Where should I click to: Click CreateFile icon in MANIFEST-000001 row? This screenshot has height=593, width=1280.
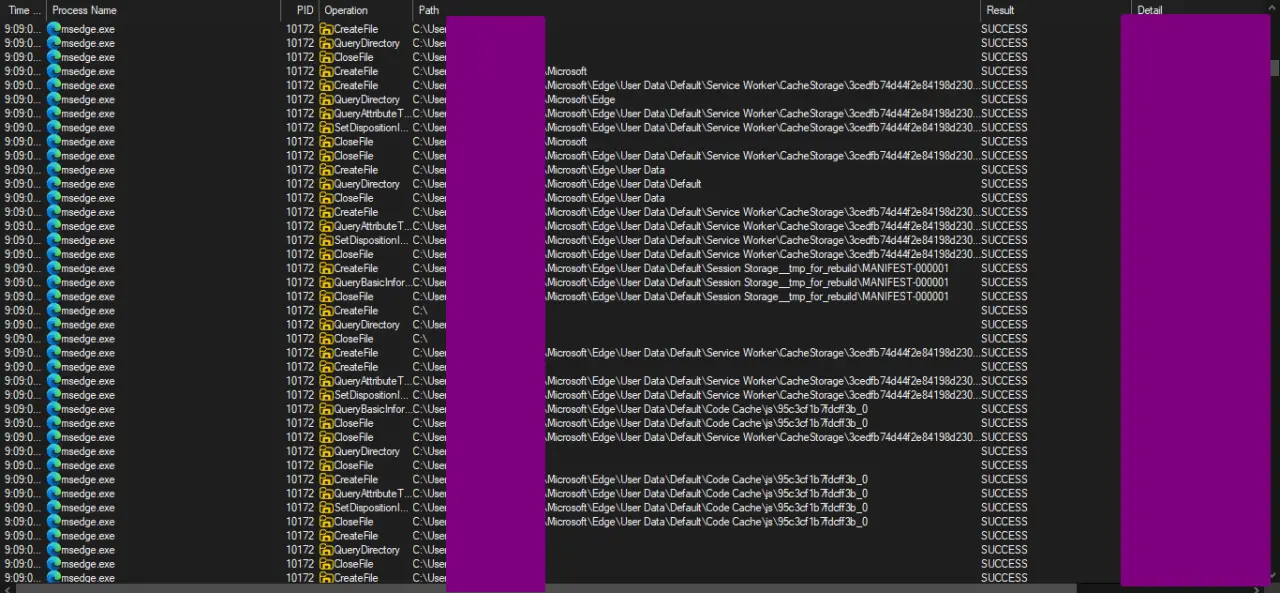325,269
